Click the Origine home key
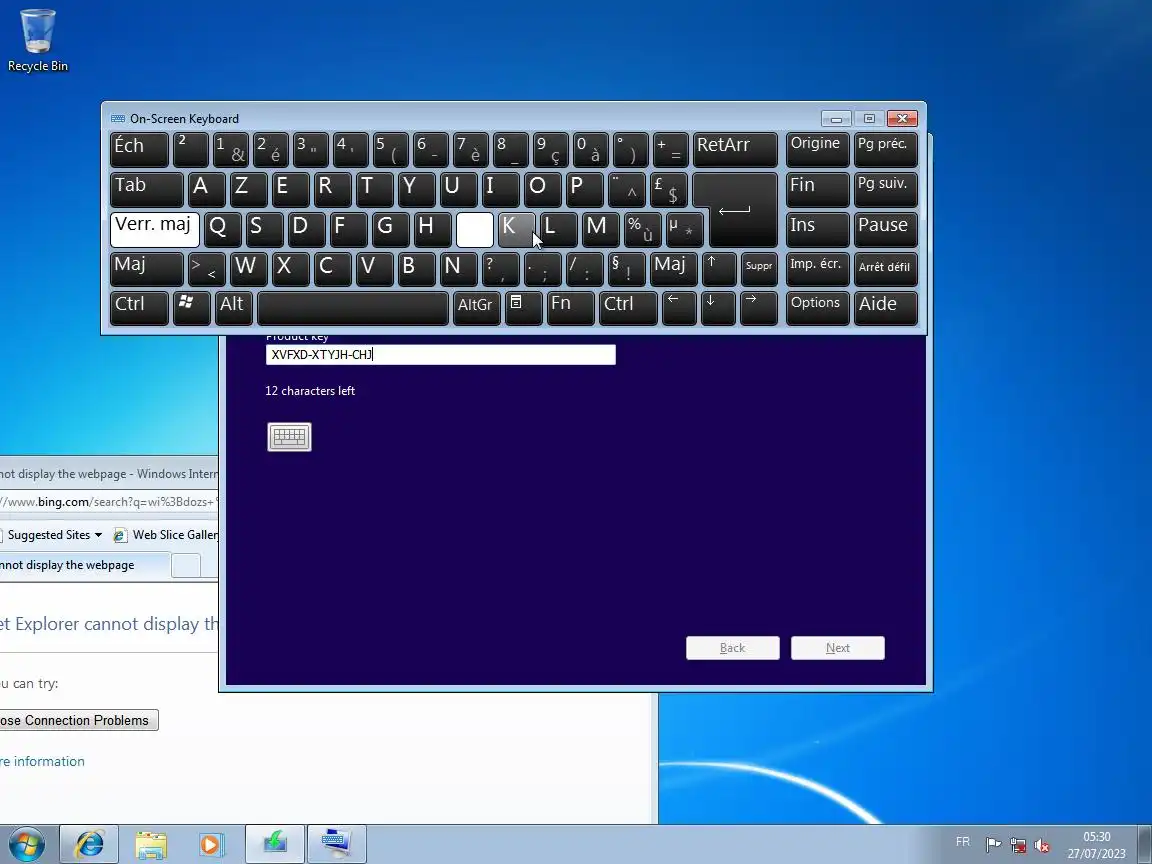The height and width of the screenshot is (864, 1152). point(817,150)
